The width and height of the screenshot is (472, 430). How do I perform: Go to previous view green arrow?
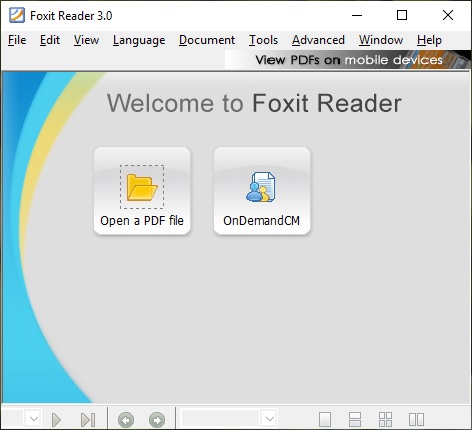pos(126,420)
